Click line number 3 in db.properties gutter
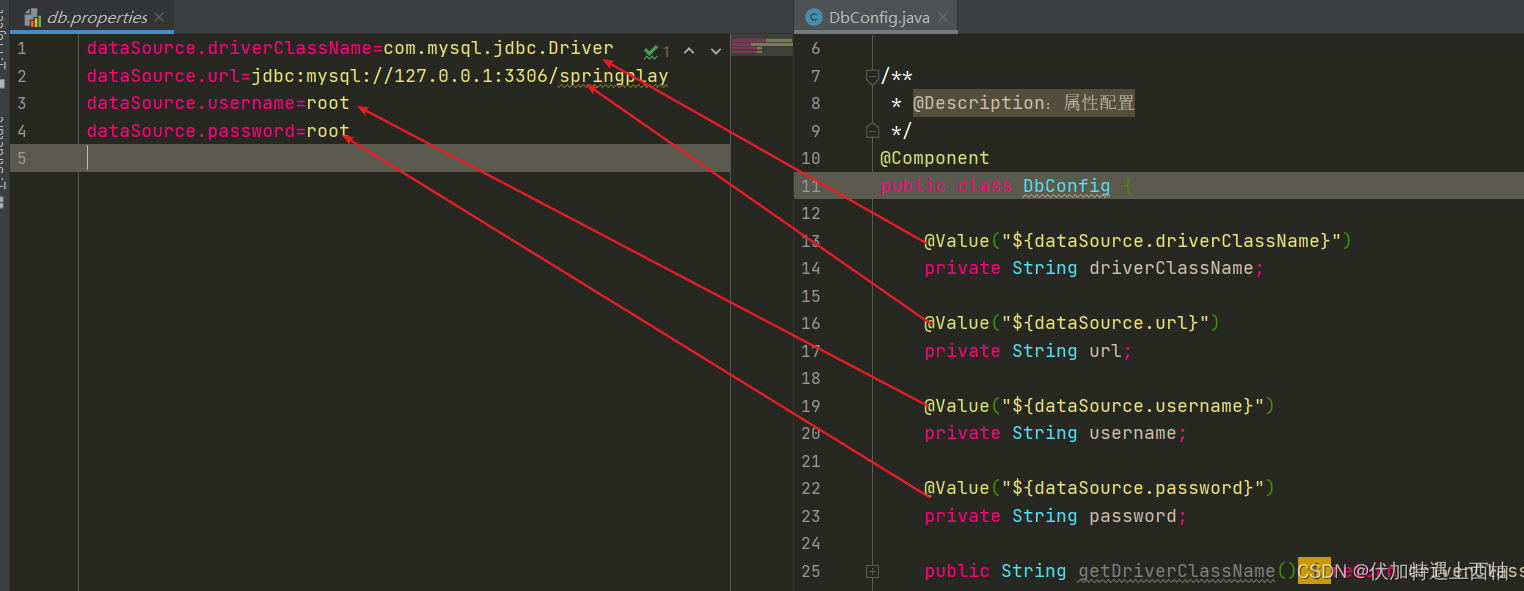1524x591 pixels. coord(21,103)
